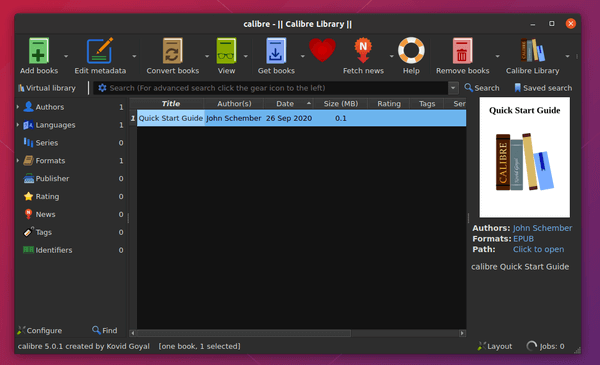
Task: Click the scrollbar right arrow
Action: click(x=462, y=333)
